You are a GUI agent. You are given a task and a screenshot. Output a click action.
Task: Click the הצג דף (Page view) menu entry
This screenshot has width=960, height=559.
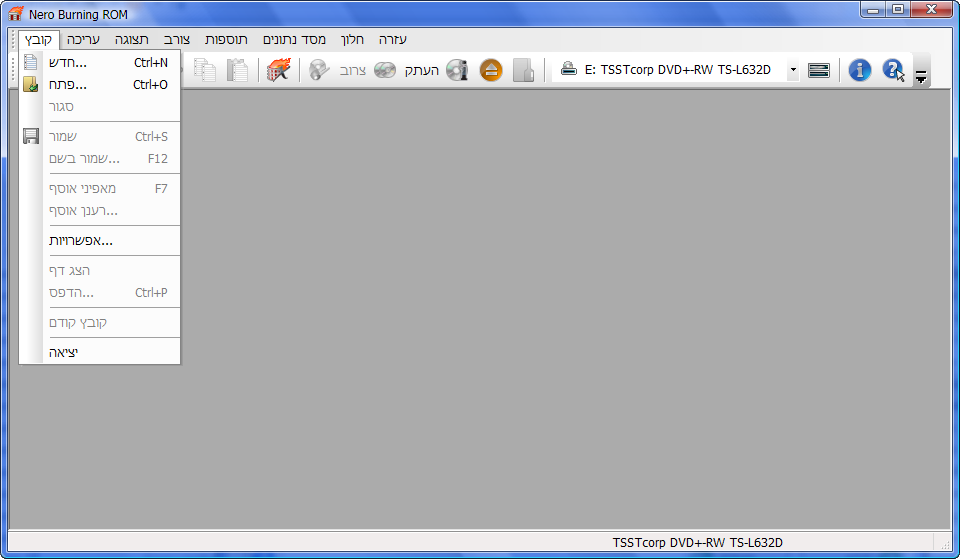100,271
